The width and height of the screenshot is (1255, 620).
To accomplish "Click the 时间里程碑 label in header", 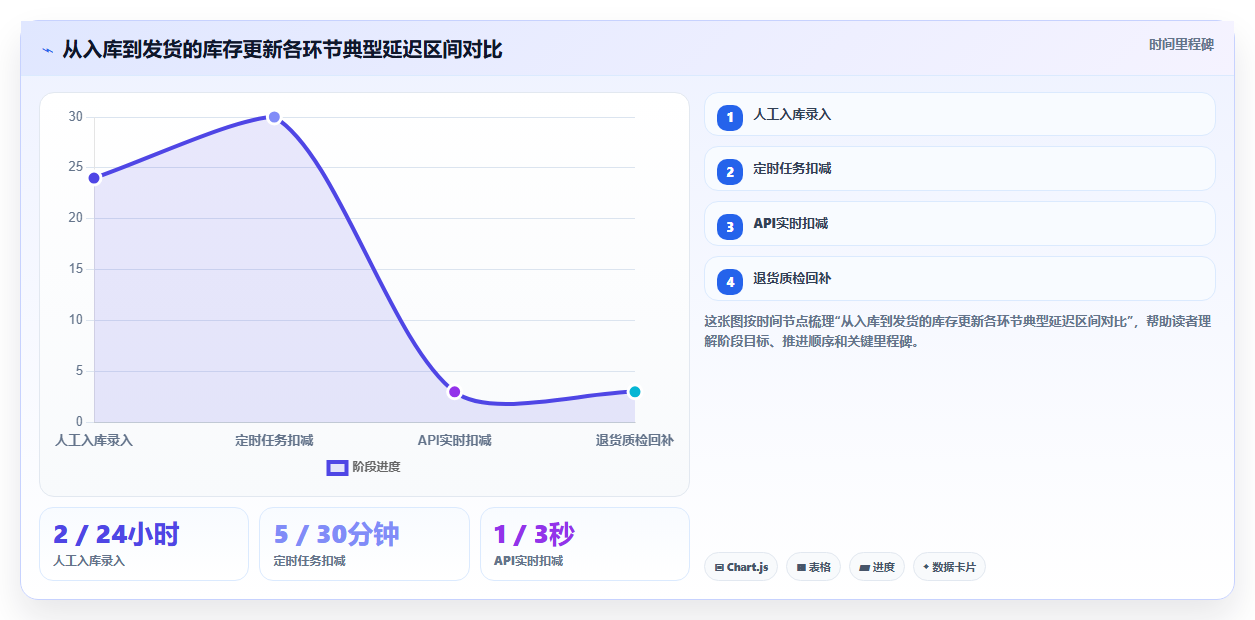I will point(1181,45).
